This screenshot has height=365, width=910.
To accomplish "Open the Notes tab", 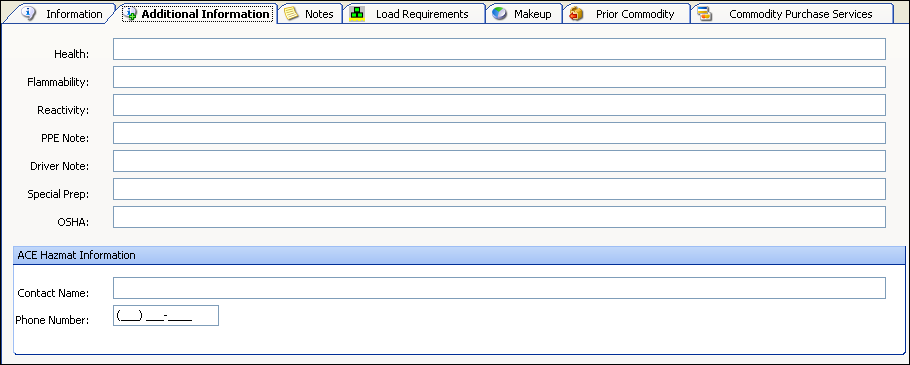I will click(x=310, y=14).
